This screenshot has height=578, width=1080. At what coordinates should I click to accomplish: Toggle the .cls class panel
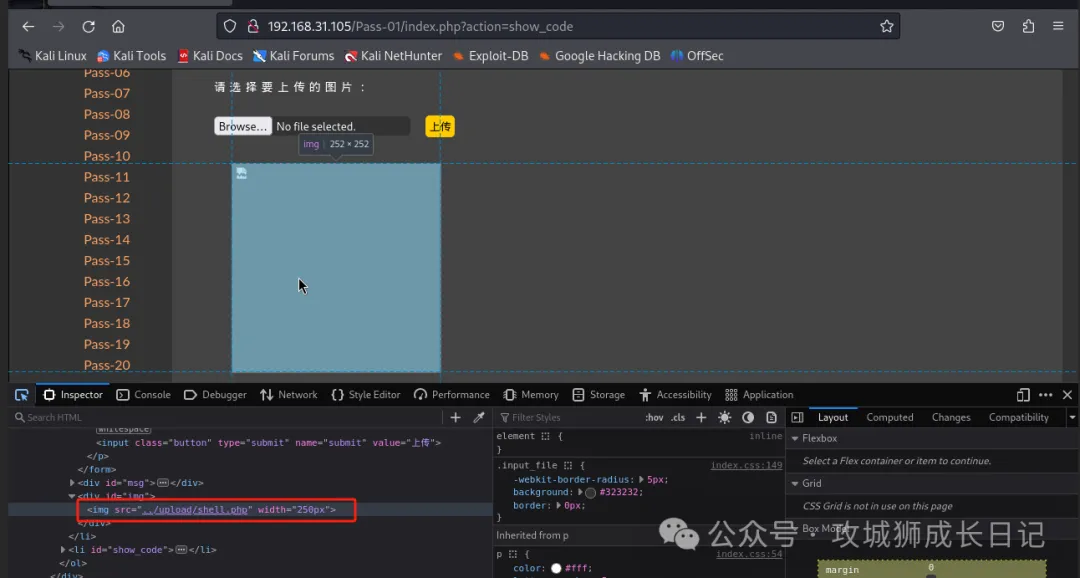click(x=678, y=417)
